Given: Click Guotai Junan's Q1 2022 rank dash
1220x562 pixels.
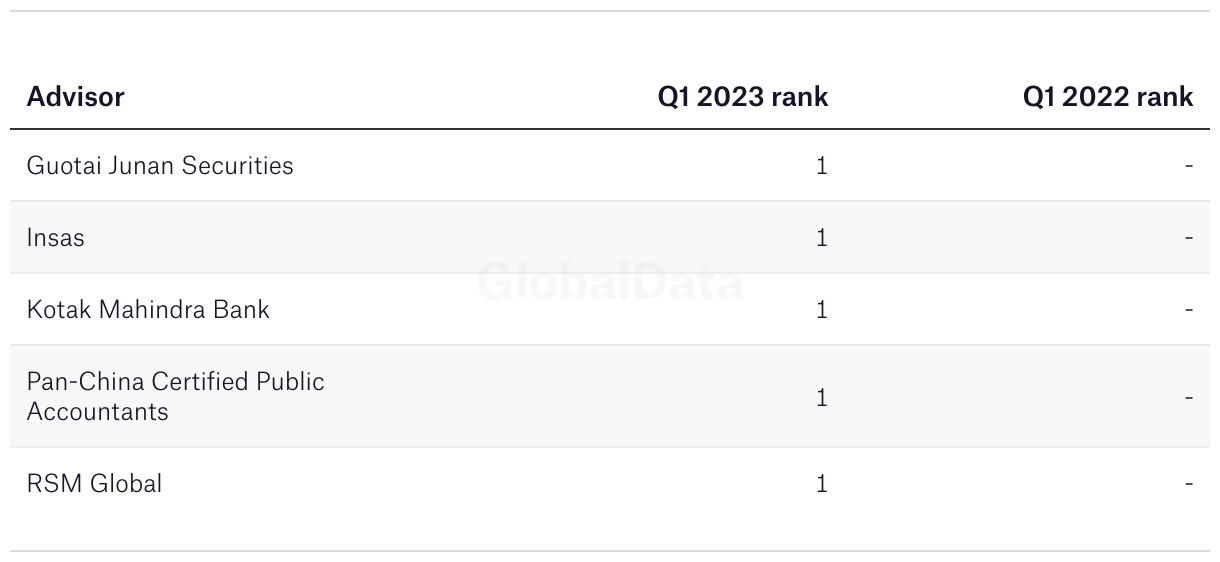Looking at the screenshot, I should [x=1188, y=166].
